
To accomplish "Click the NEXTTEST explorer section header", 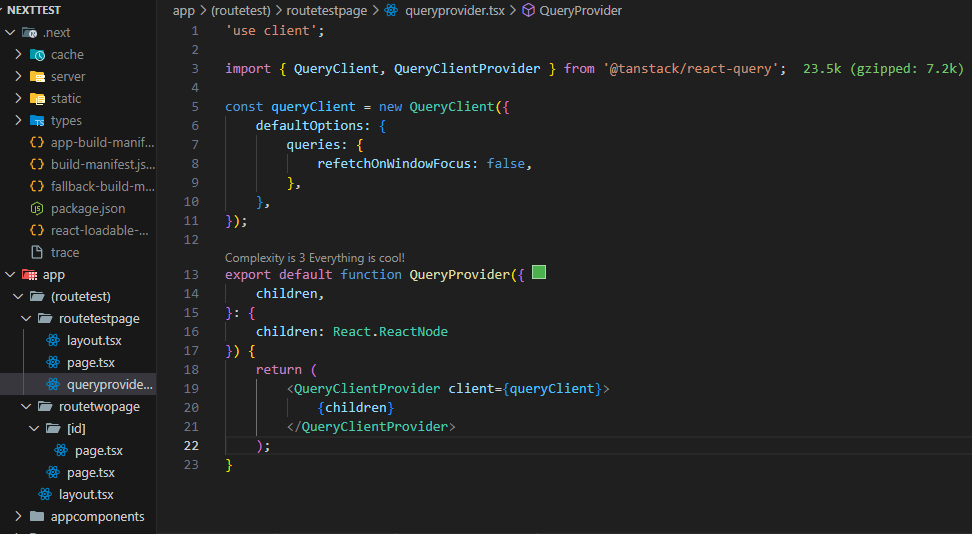I will (x=34, y=10).
